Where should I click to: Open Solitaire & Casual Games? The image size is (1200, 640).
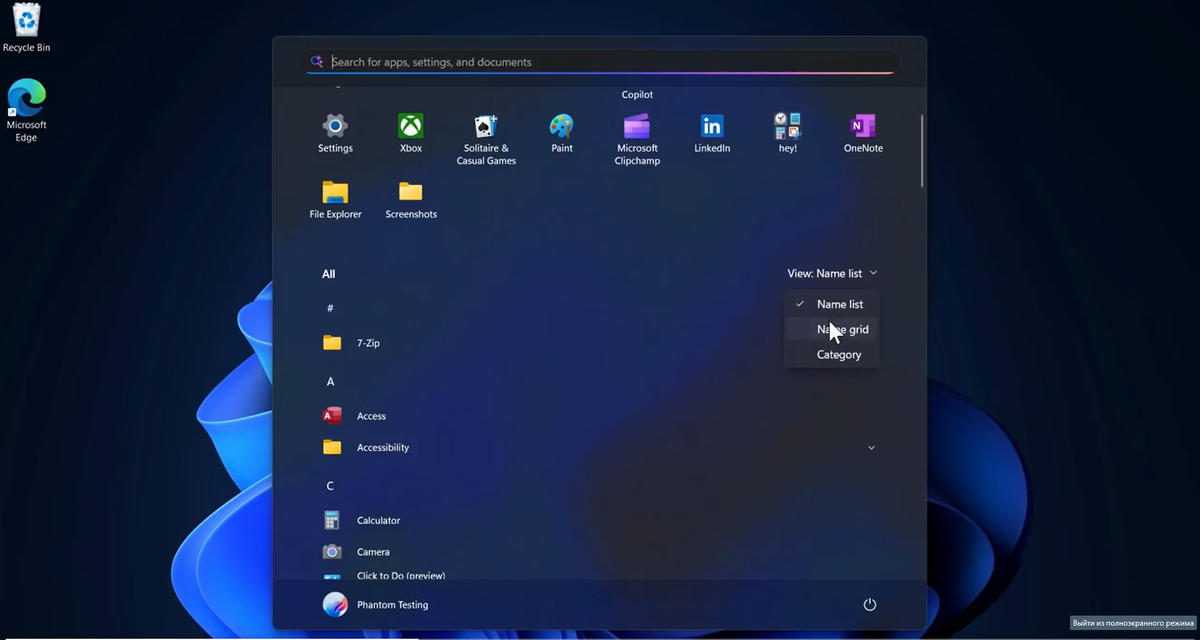click(486, 126)
